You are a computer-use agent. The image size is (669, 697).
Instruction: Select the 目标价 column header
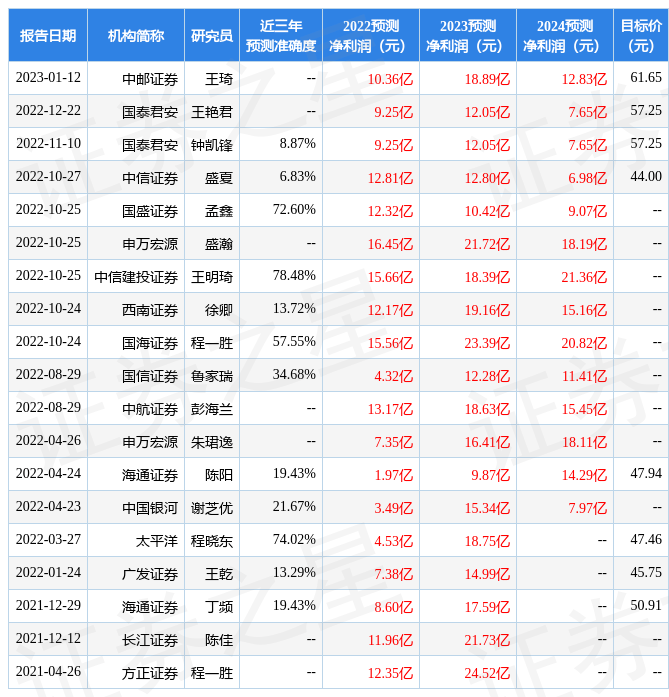coord(641,36)
